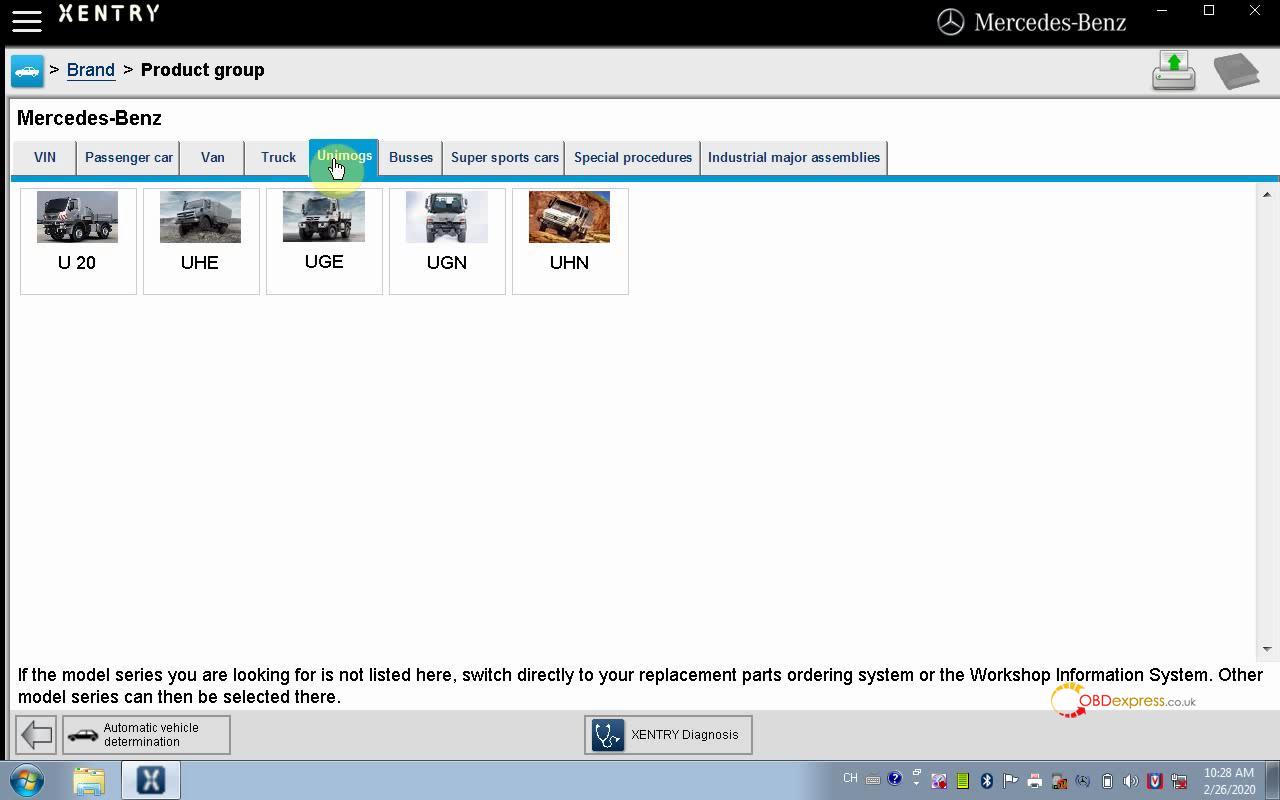
Task: Click the back arrow button
Action: (36, 735)
